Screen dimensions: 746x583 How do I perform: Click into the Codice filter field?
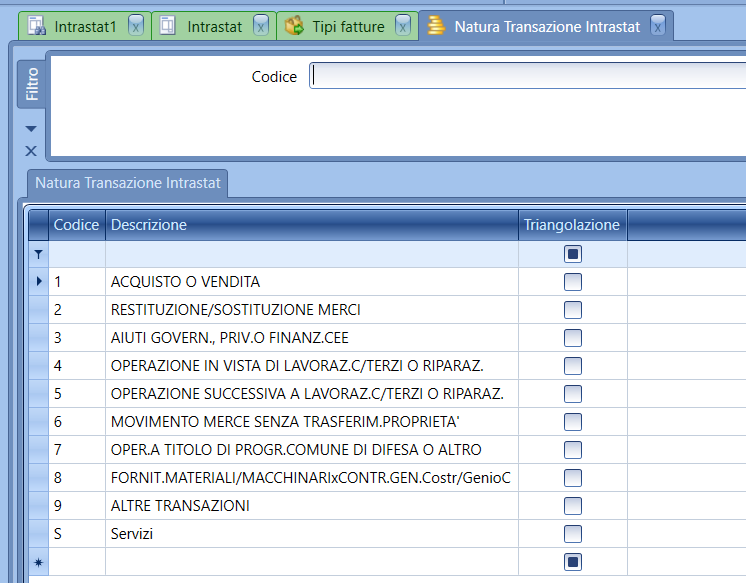pos(527,76)
